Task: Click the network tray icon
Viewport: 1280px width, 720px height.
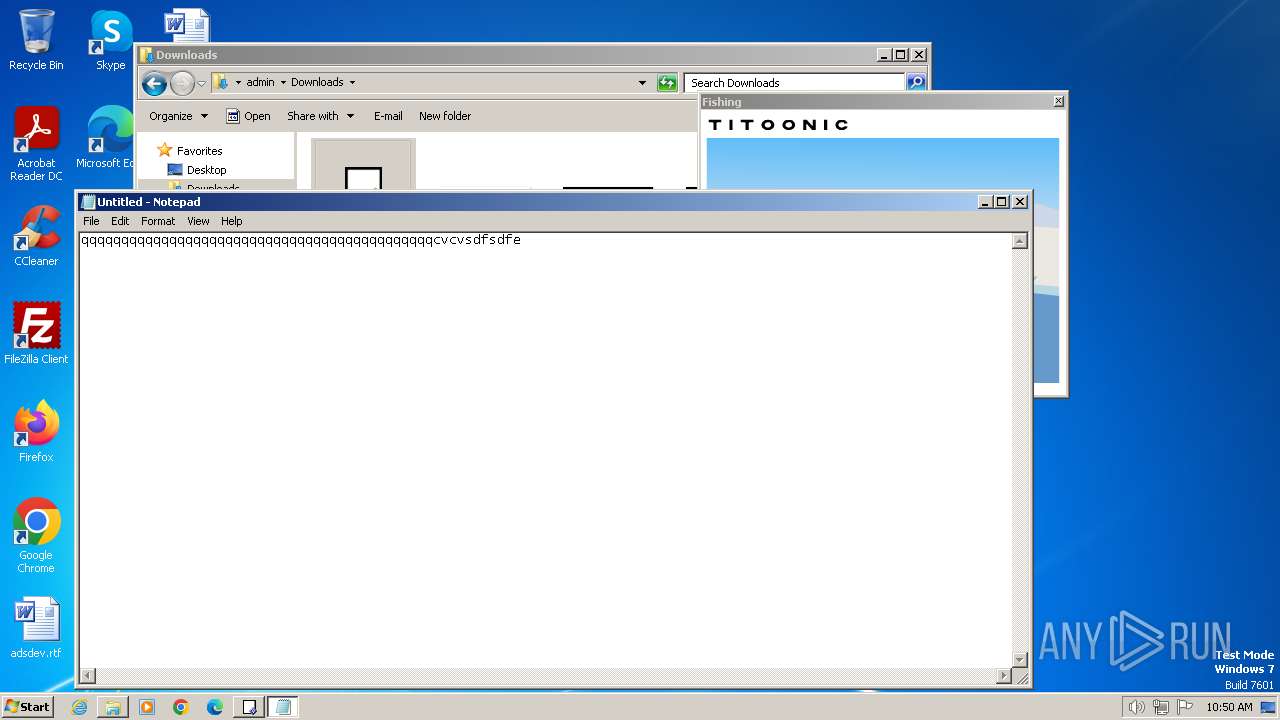Action: click(1161, 707)
